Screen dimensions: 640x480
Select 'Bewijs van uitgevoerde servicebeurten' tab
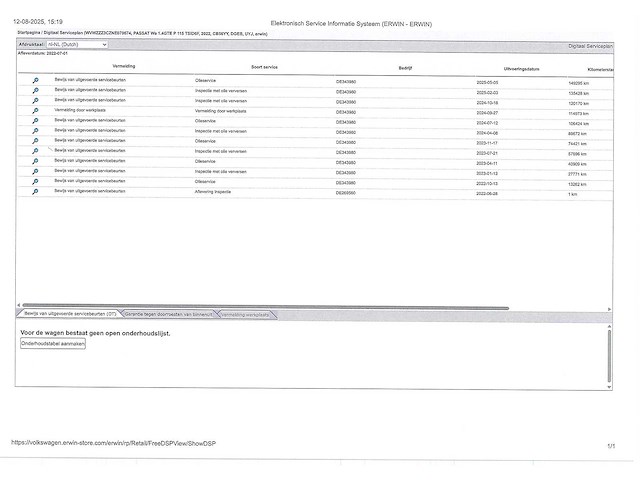point(69,314)
